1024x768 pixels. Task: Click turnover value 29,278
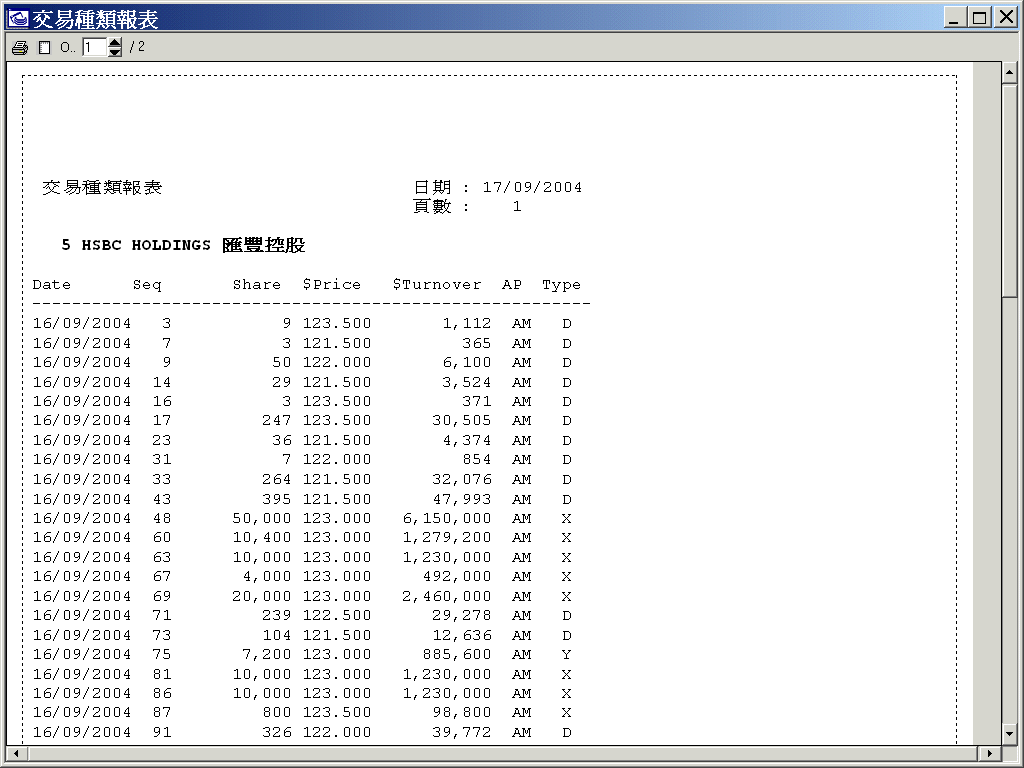pos(462,615)
